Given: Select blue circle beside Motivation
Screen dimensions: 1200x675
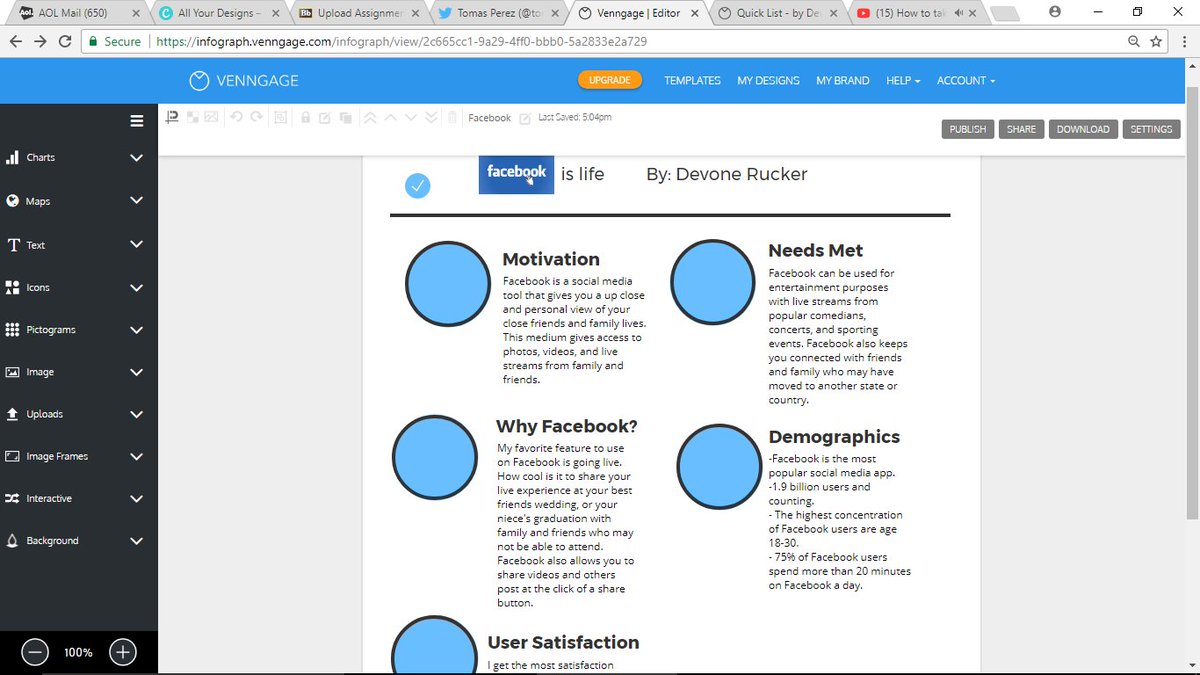Looking at the screenshot, I should pyautogui.click(x=448, y=284).
